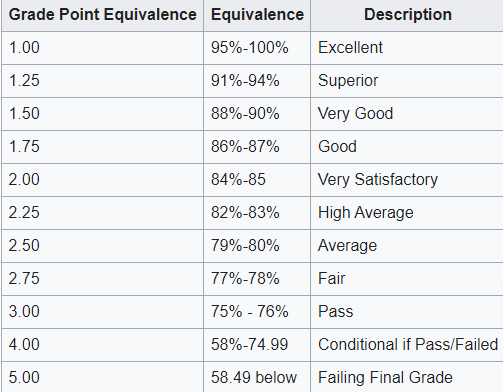Select the 1.25 grade point cell
503x392 pixels.
click(102, 81)
